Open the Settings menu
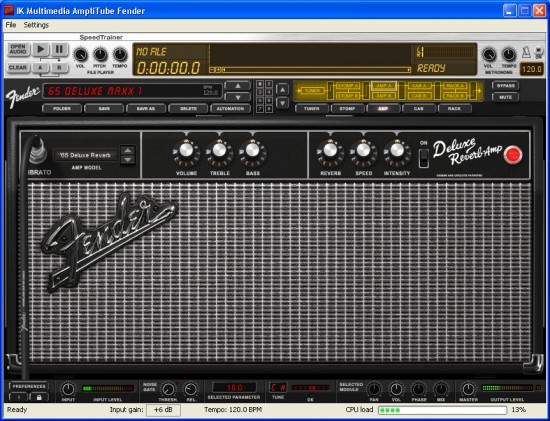The height and width of the screenshot is (421, 550). 36,25
